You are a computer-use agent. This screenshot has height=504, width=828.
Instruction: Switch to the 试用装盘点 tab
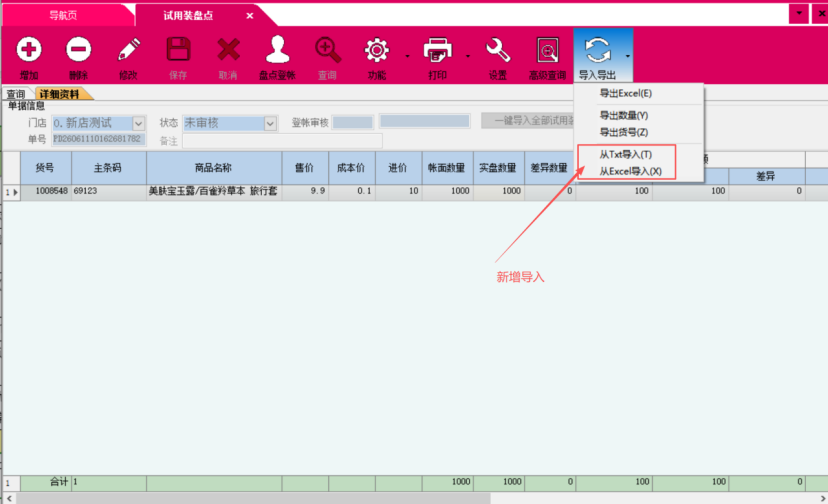pyautogui.click(x=188, y=16)
